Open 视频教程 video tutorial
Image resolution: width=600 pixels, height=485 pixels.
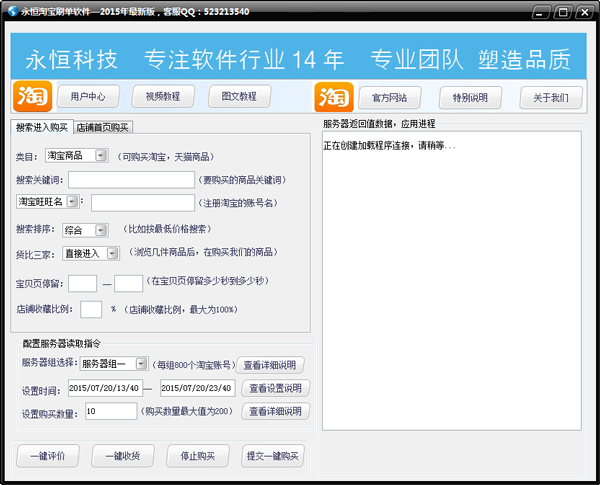pyautogui.click(x=163, y=97)
